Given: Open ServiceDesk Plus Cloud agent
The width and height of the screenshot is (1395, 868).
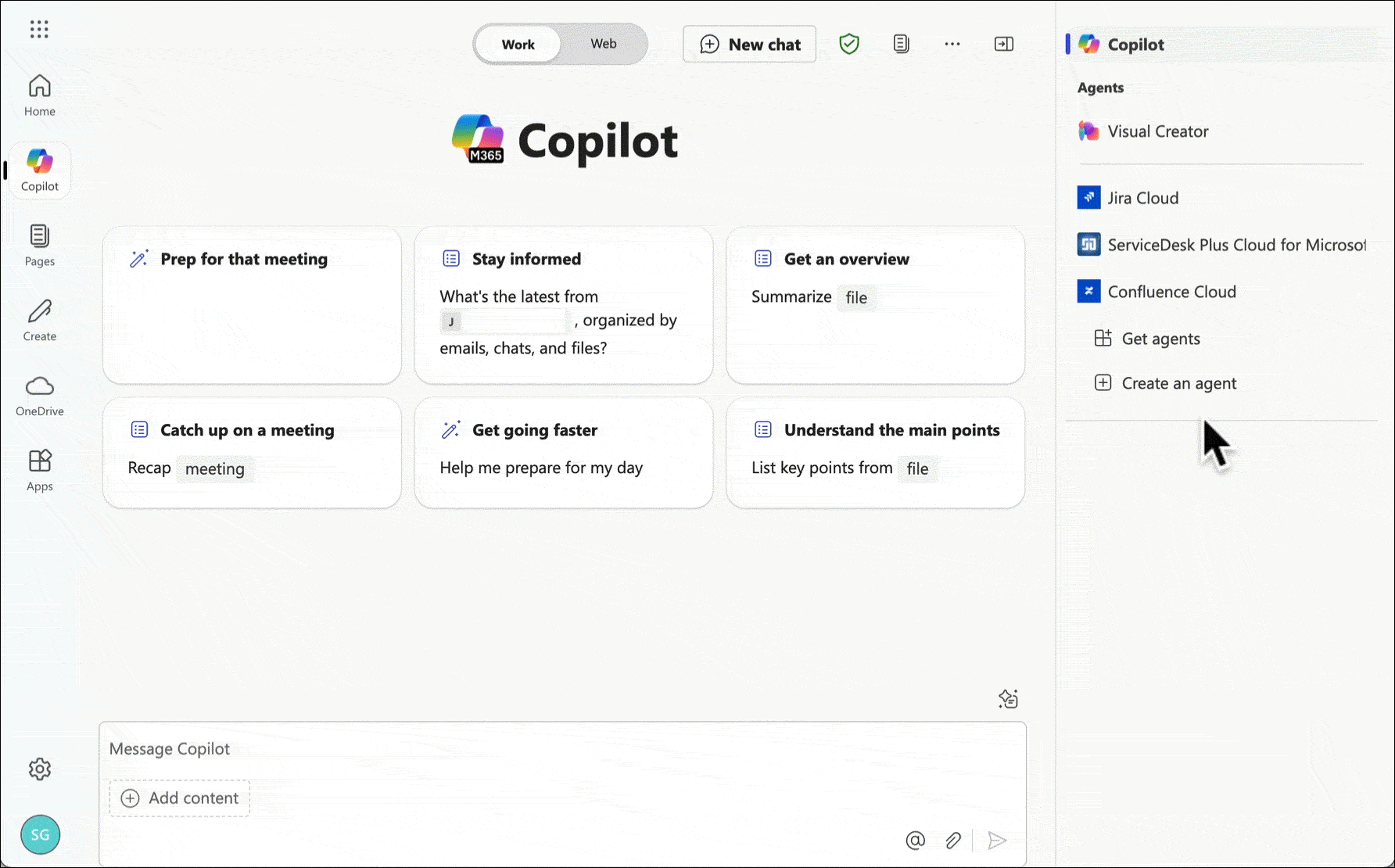Looking at the screenshot, I should 1221,245.
